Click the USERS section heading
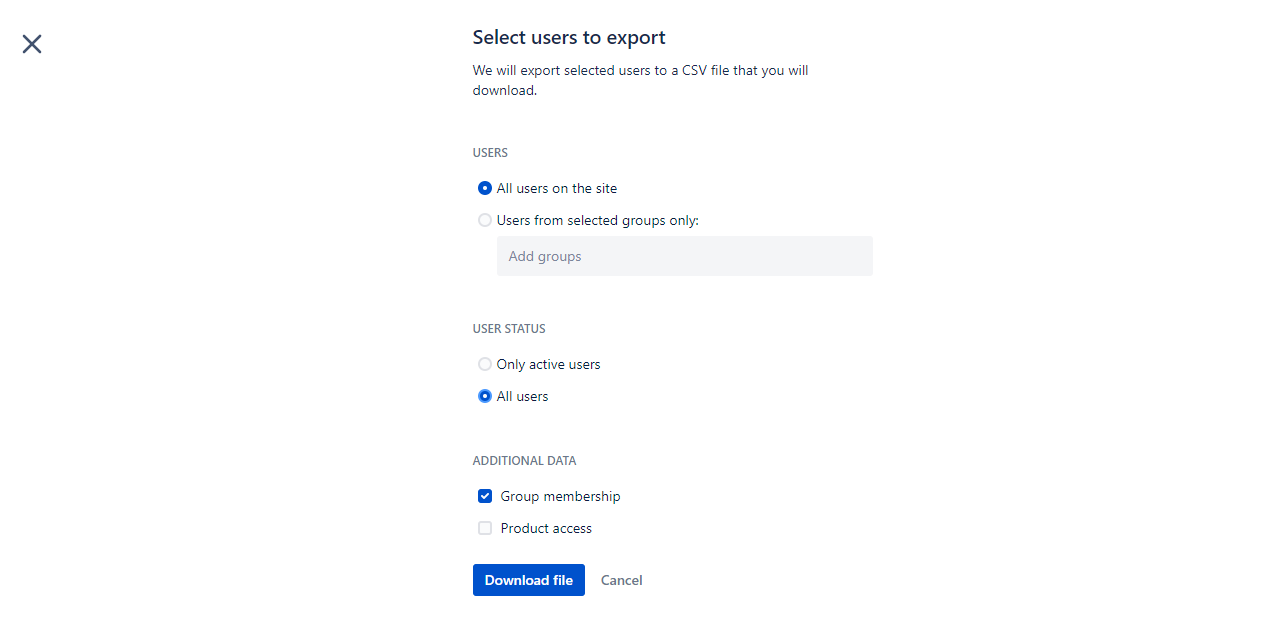This screenshot has width=1263, height=640. click(x=490, y=153)
